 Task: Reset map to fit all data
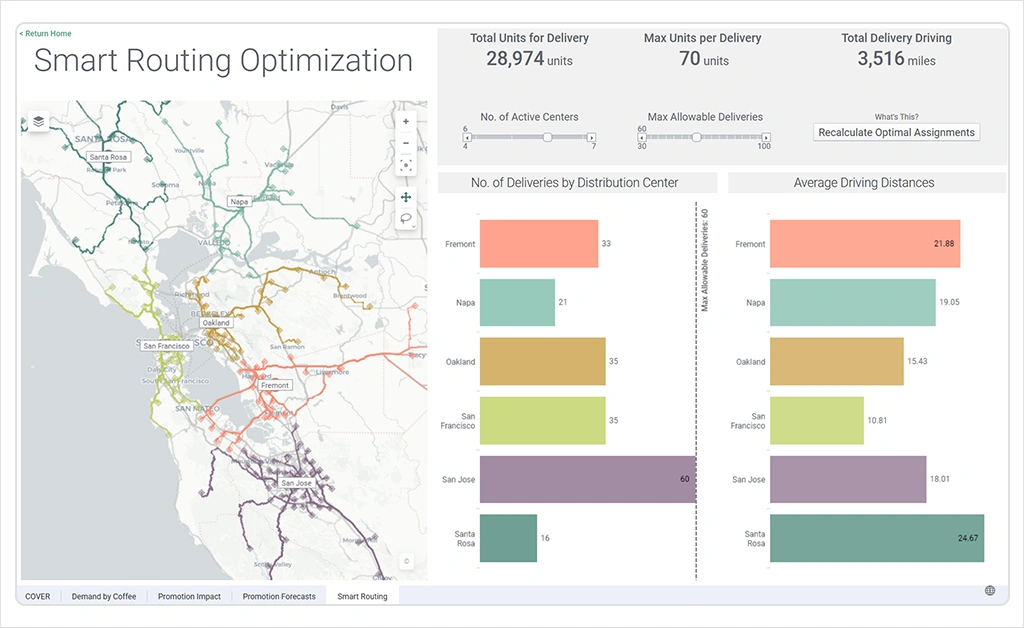click(405, 165)
